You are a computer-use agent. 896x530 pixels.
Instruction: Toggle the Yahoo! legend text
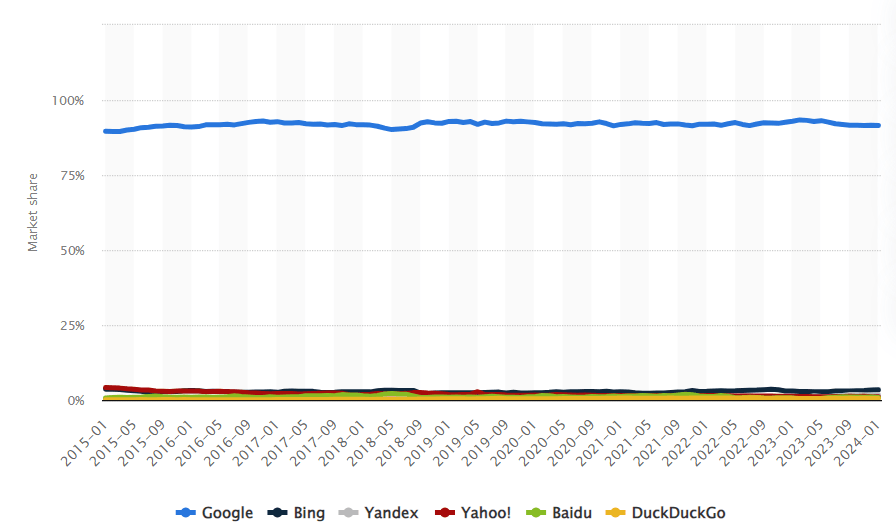click(486, 513)
